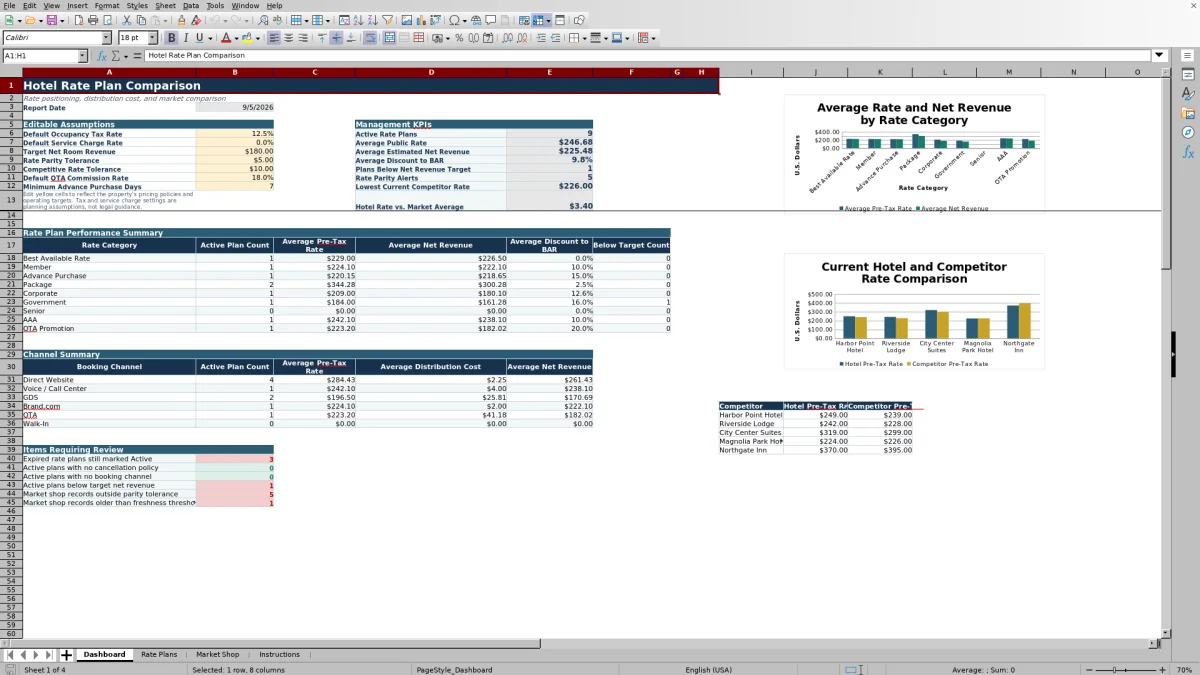Screen dimensions: 1200x675
Task: Click Align Center horizontally icon
Action: [289, 38]
